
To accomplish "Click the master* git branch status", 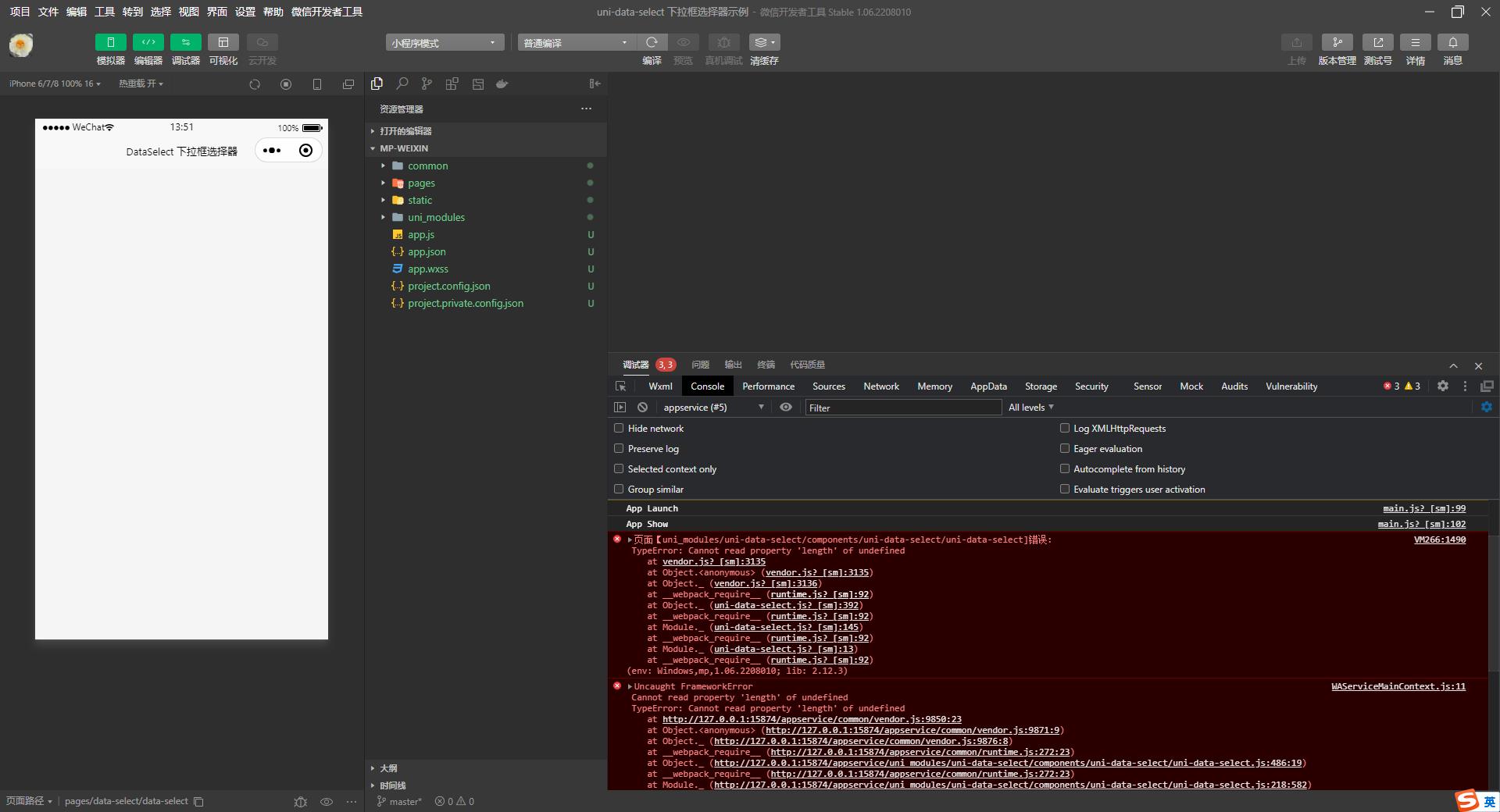I will pos(399,801).
